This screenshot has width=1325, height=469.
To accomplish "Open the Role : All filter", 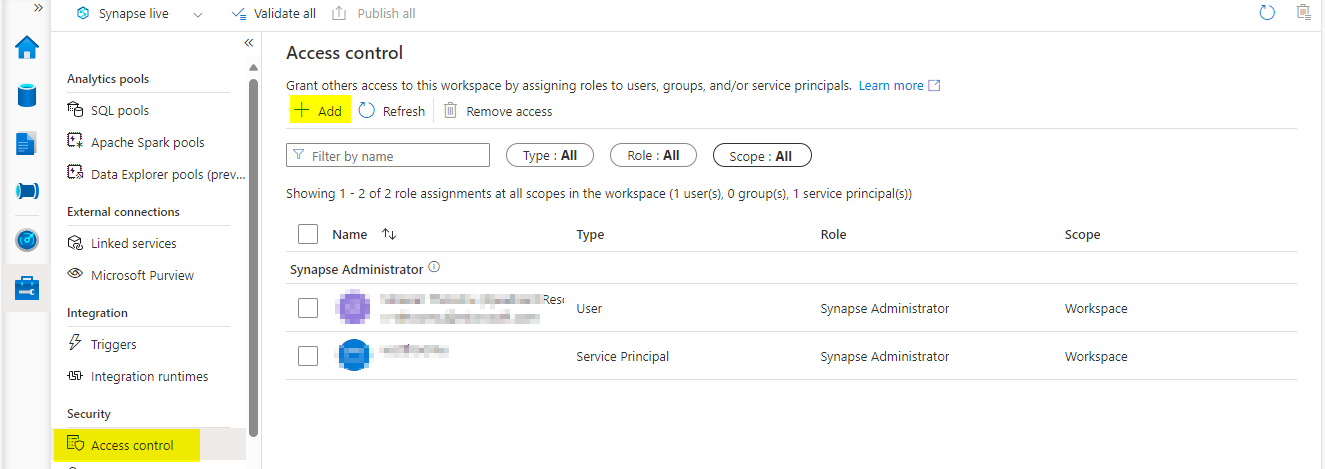I will [x=654, y=156].
